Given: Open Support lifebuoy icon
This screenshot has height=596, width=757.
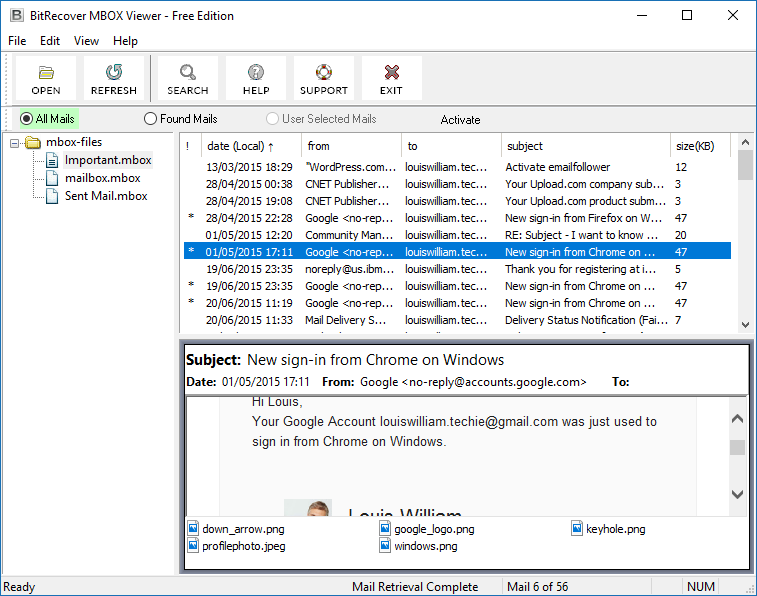Looking at the screenshot, I should [x=324, y=78].
